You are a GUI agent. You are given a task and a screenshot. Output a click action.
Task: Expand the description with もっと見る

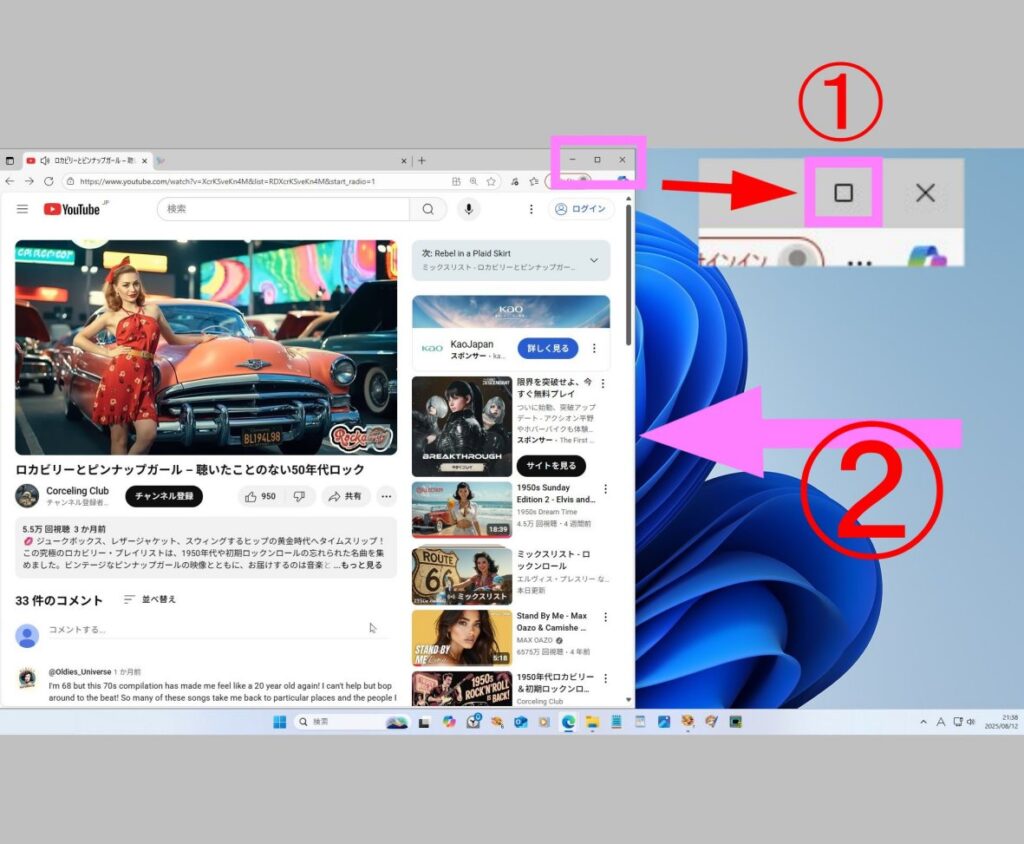pos(360,565)
